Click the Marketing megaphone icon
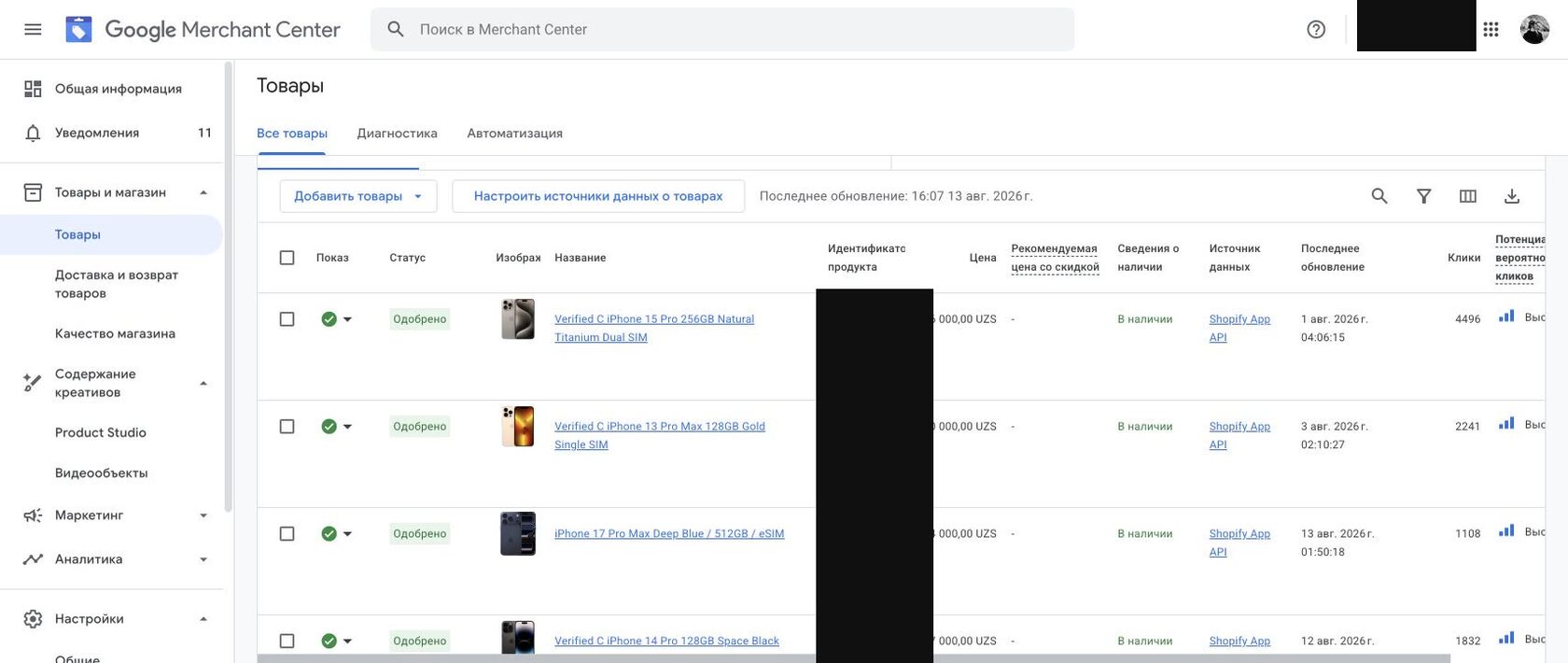 tap(33, 515)
